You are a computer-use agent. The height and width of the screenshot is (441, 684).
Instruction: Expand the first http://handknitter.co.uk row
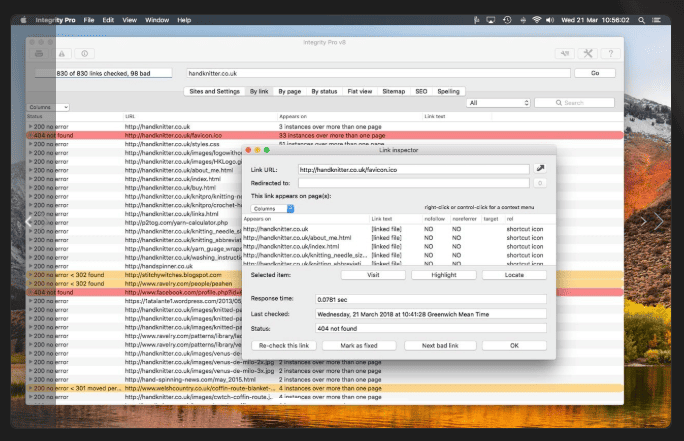click(31, 127)
